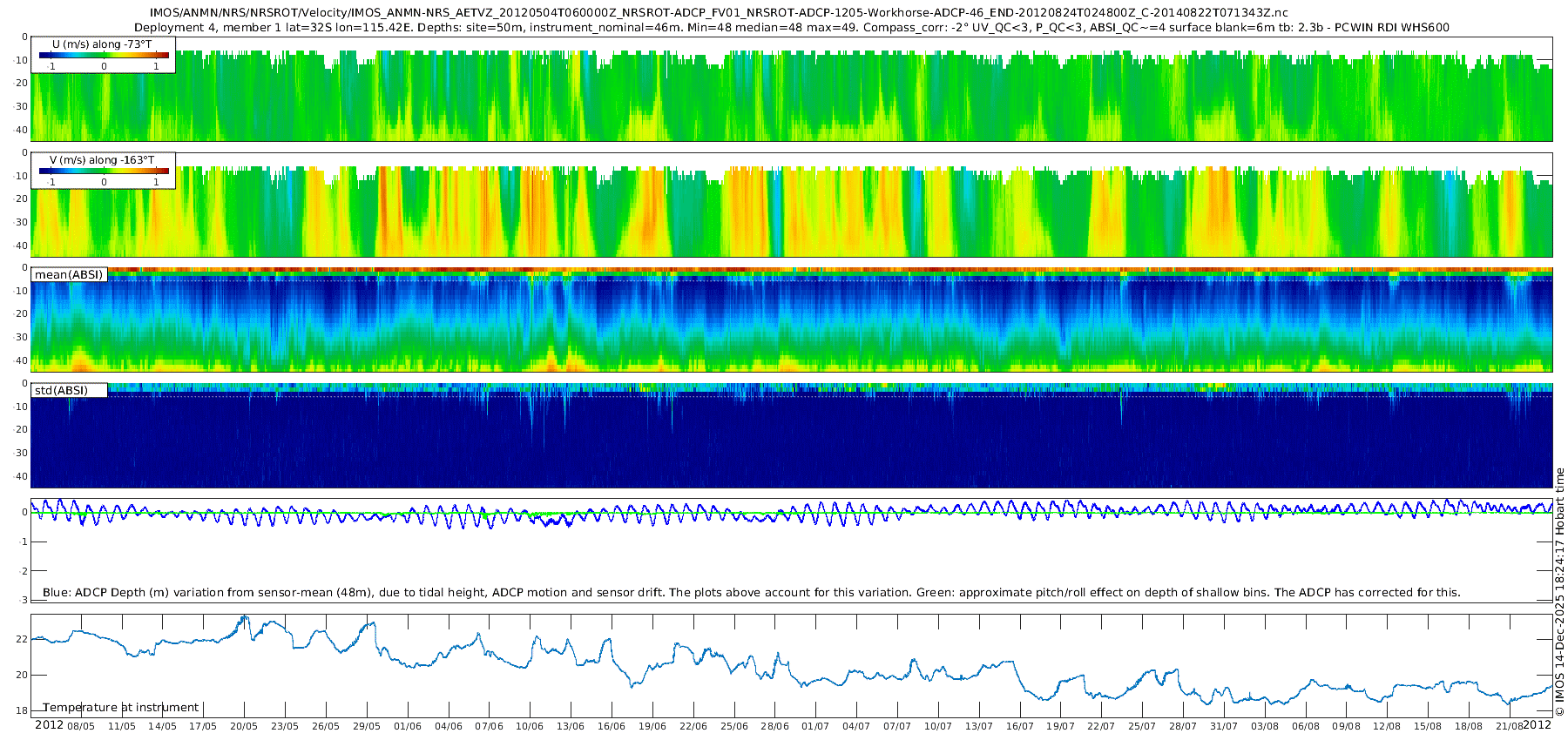Click the Deployment 4 metadata subtitle line
Viewport: 1568px width, 740px height.
click(x=791, y=28)
